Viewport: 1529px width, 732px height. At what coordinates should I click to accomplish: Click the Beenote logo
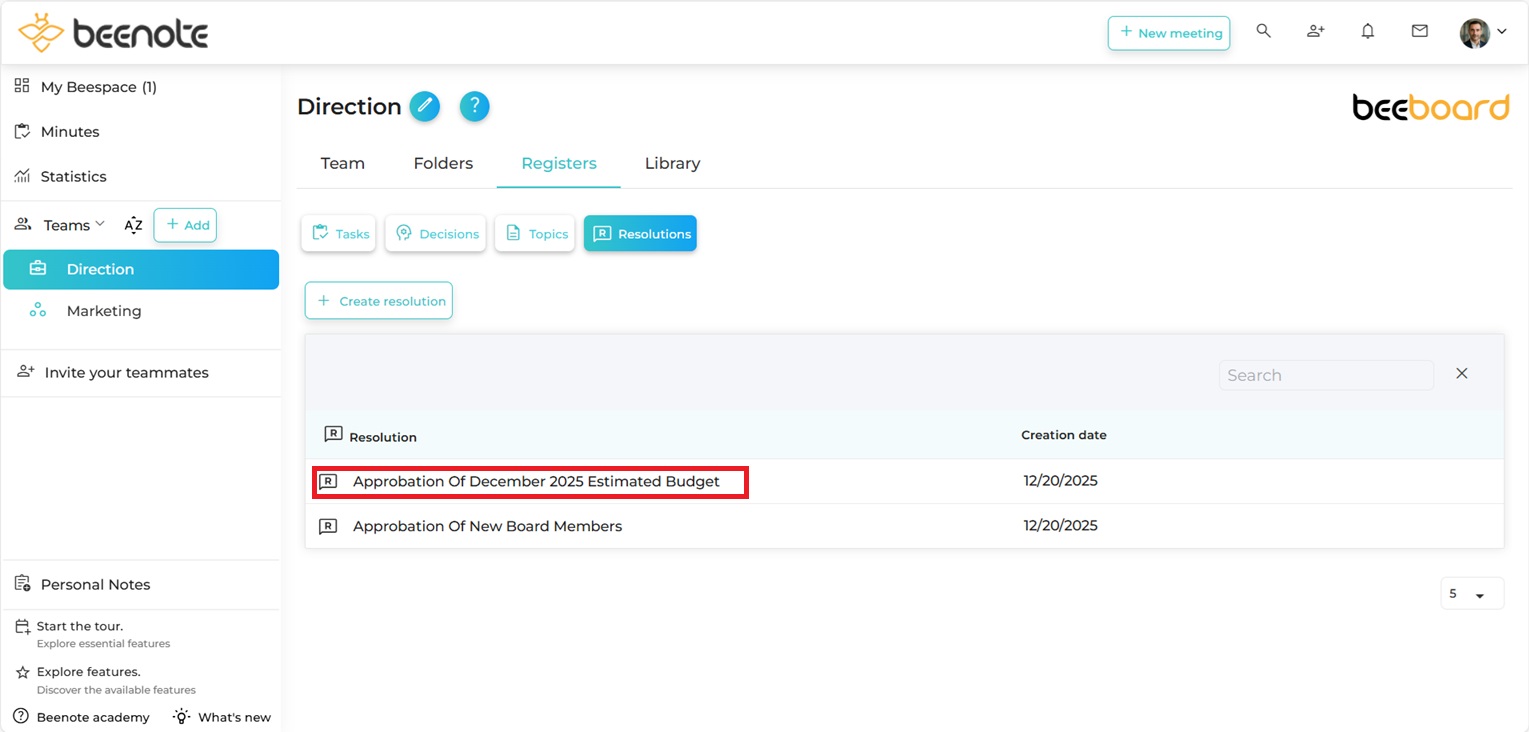pos(113,33)
